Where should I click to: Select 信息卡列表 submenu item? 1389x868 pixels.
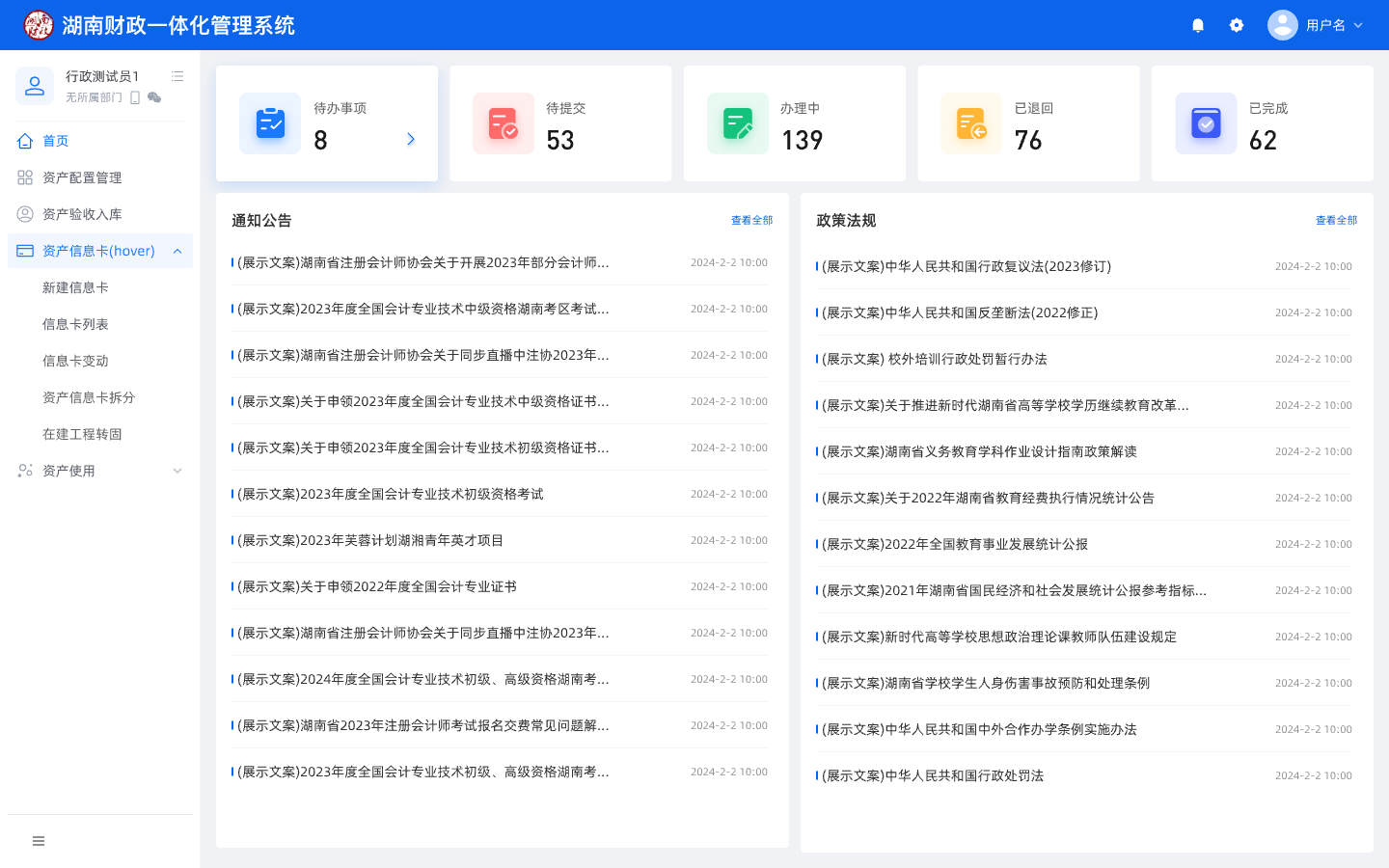coord(75,324)
